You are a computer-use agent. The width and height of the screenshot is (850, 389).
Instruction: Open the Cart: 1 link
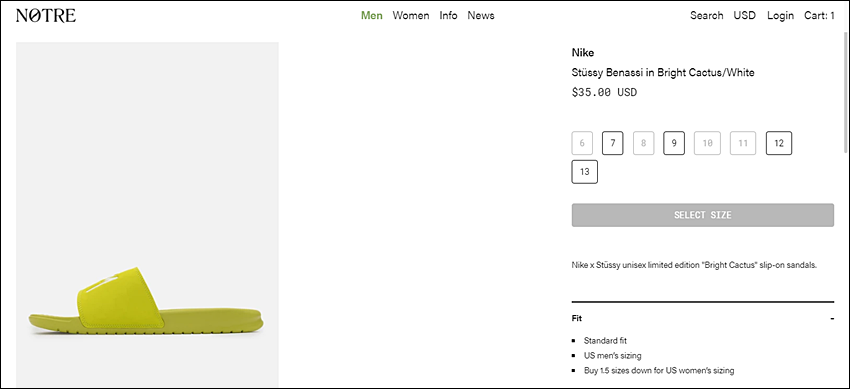coord(819,16)
